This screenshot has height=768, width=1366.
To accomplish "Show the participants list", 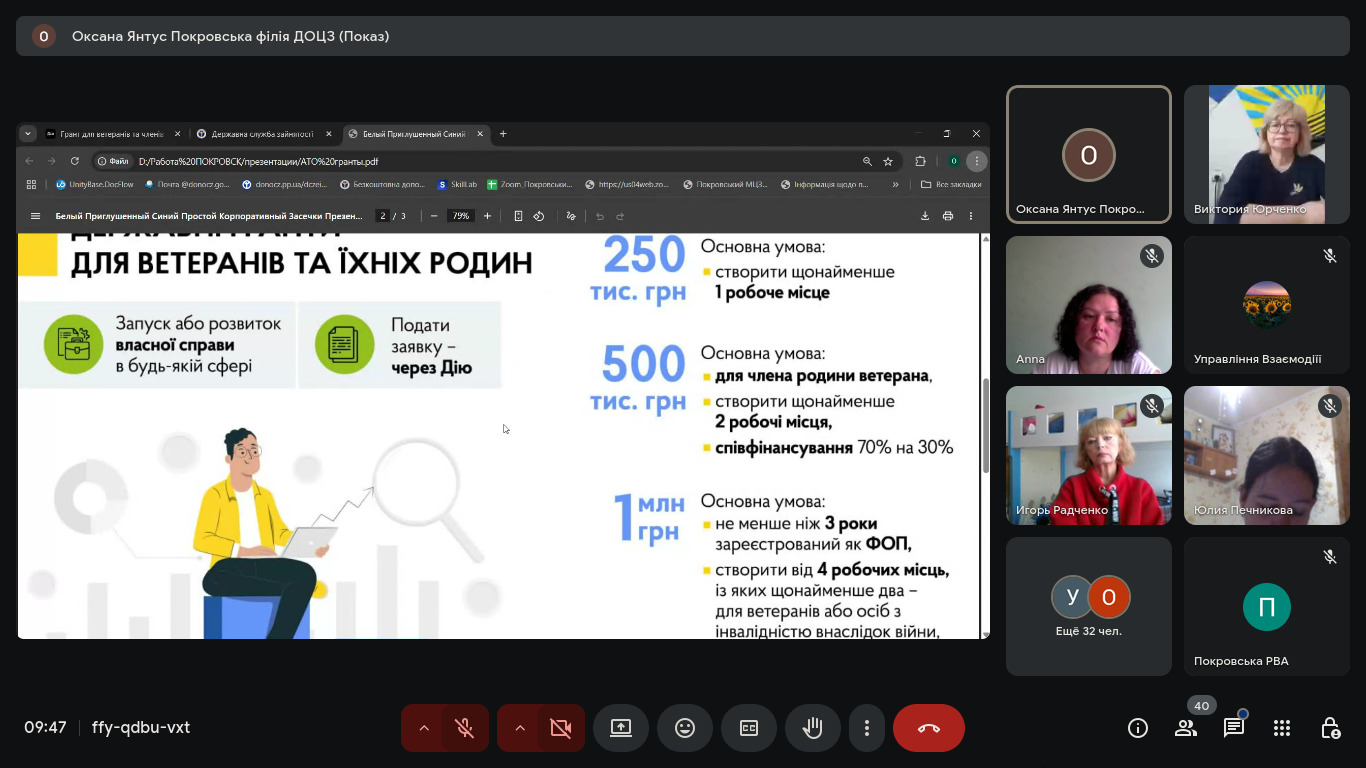I will 1186,728.
